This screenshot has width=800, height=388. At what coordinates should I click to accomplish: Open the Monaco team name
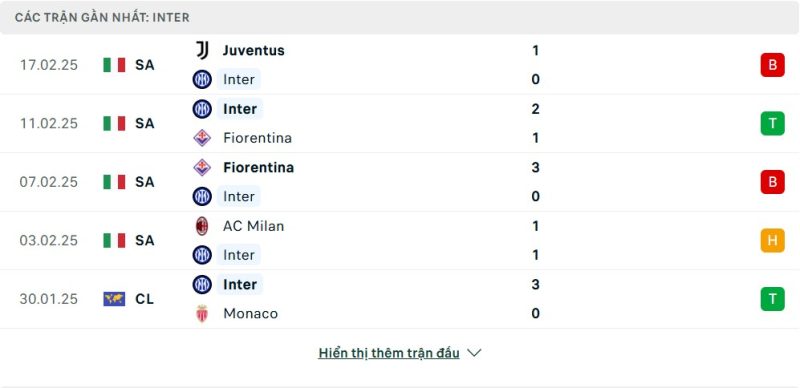[251, 313]
